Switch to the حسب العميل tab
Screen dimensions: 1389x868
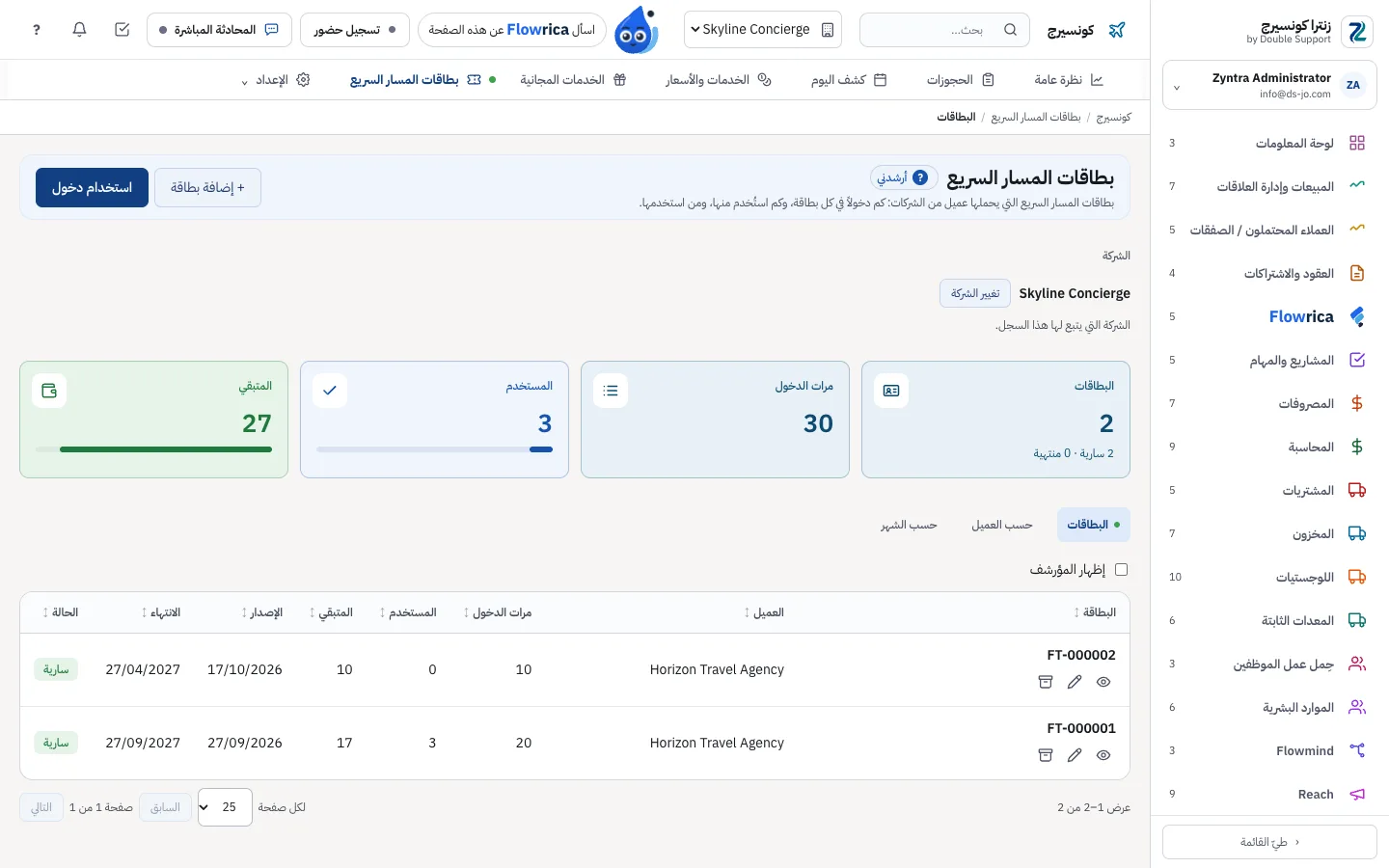(1002, 525)
